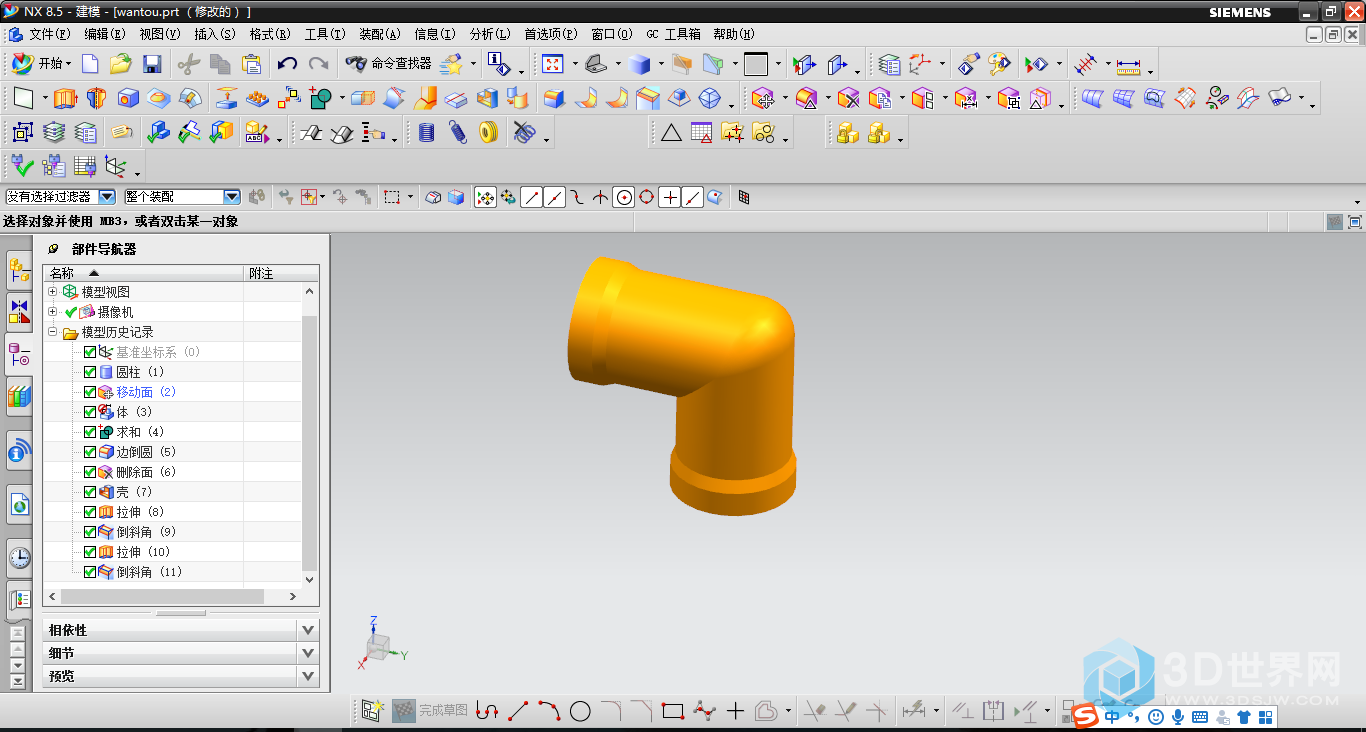Redo the last action
Screen dimensions: 1366x732
pos(318,64)
